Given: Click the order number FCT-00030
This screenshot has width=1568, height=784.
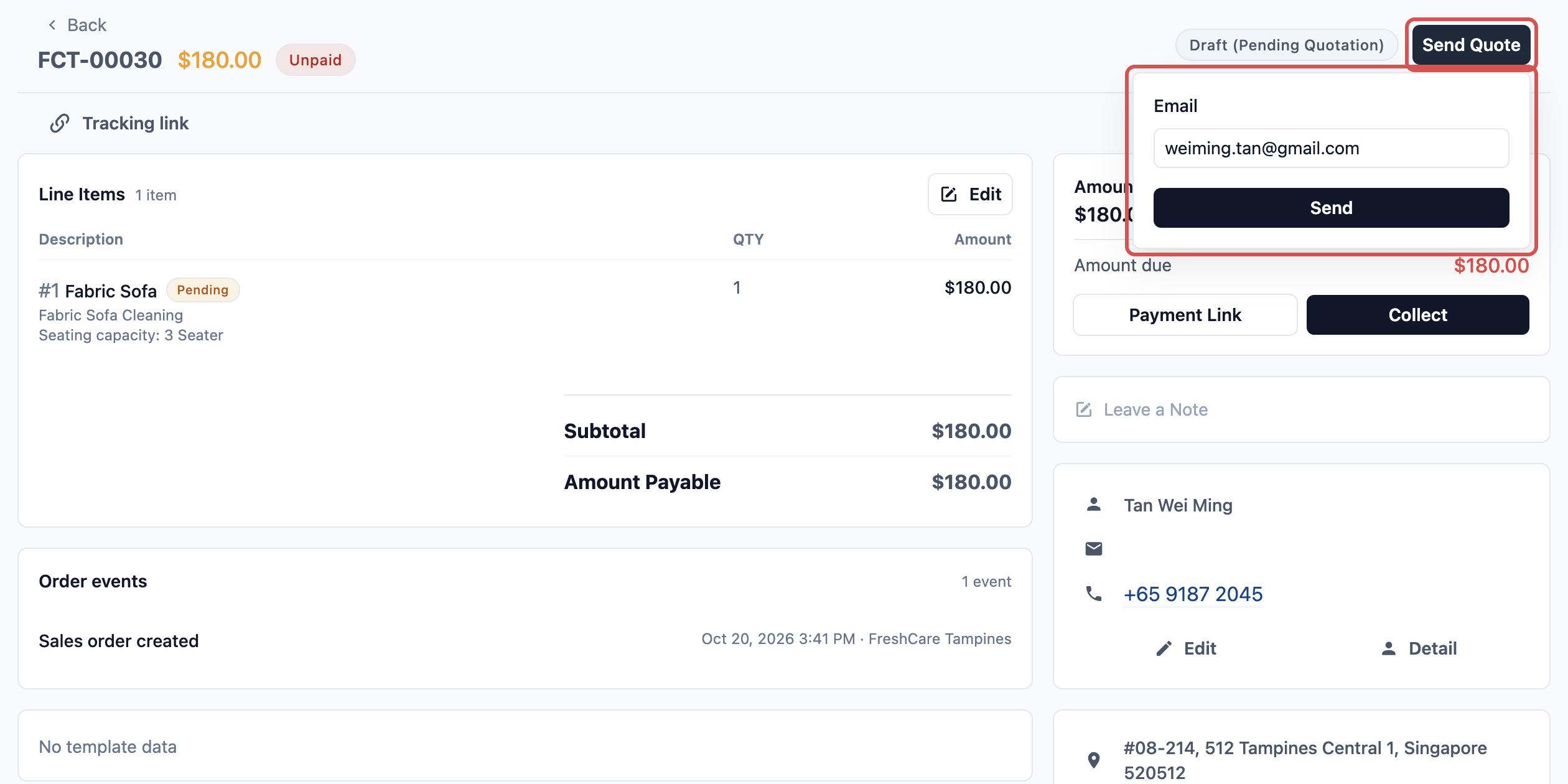Looking at the screenshot, I should coord(100,60).
